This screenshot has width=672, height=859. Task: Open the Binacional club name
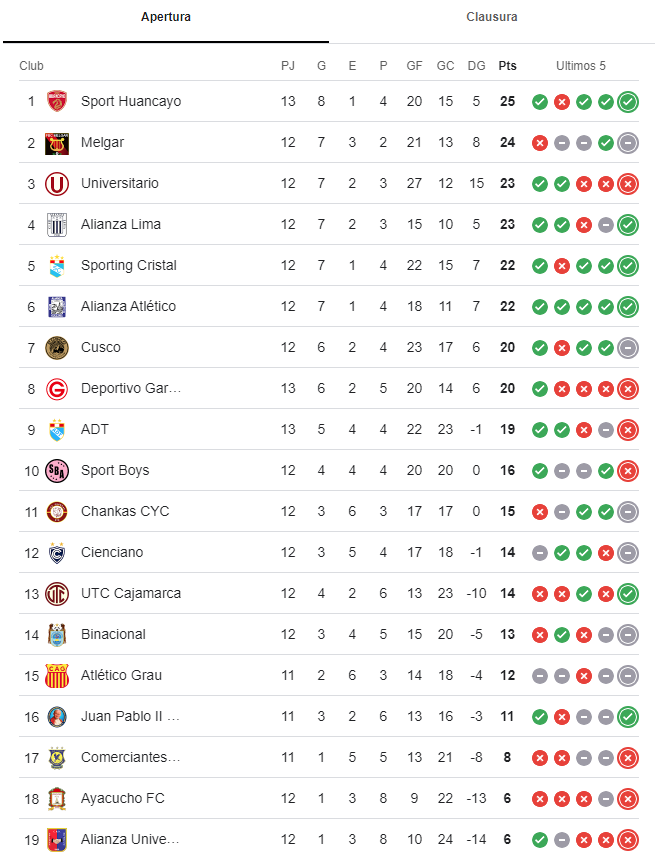coord(113,634)
